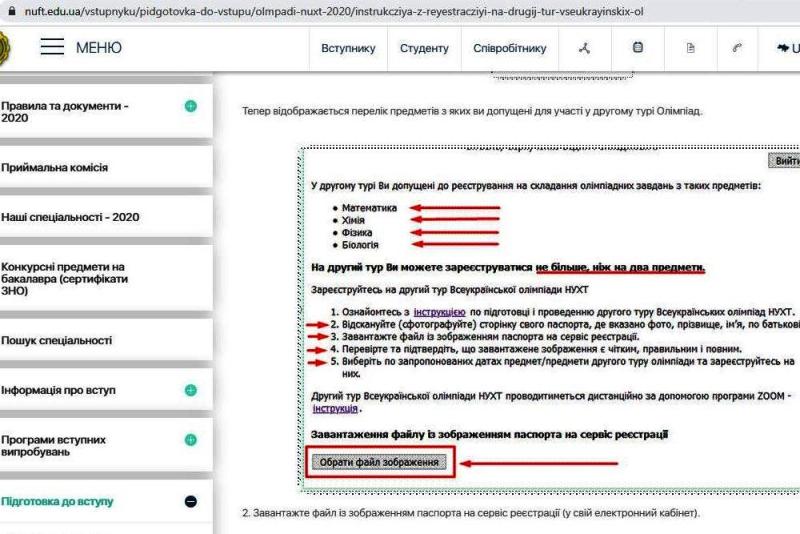This screenshot has height=534, width=800.
Task: Click the 'Біологія' subject entry
Action: [360, 245]
